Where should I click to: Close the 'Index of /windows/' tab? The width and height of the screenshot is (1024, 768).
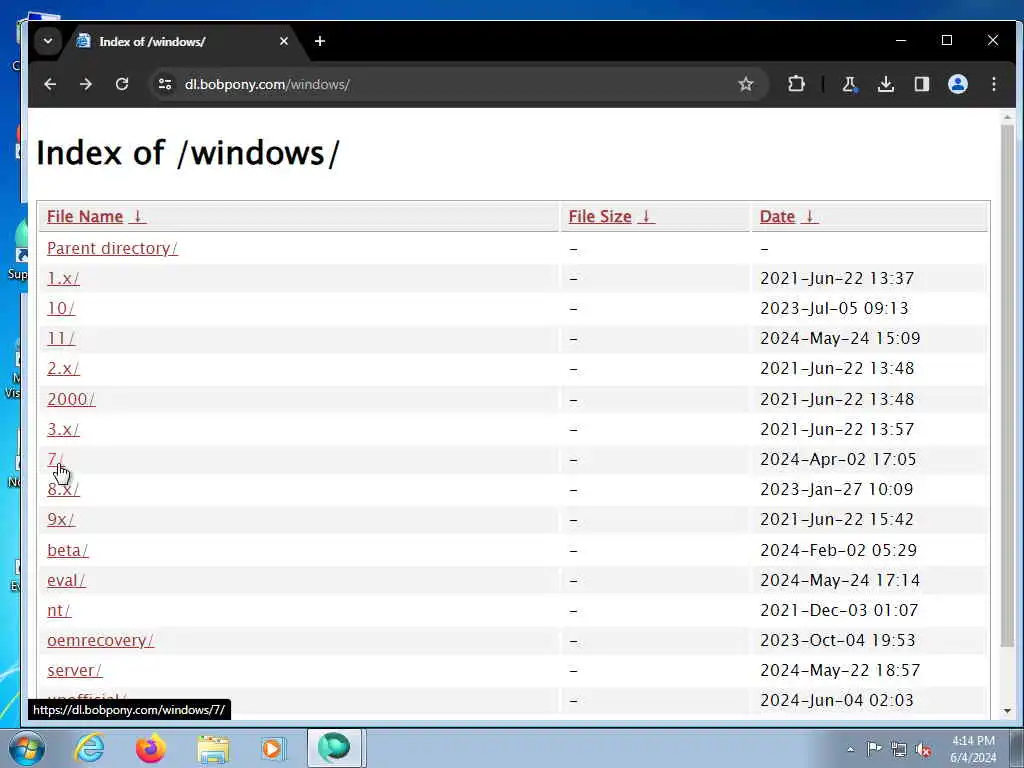[283, 41]
